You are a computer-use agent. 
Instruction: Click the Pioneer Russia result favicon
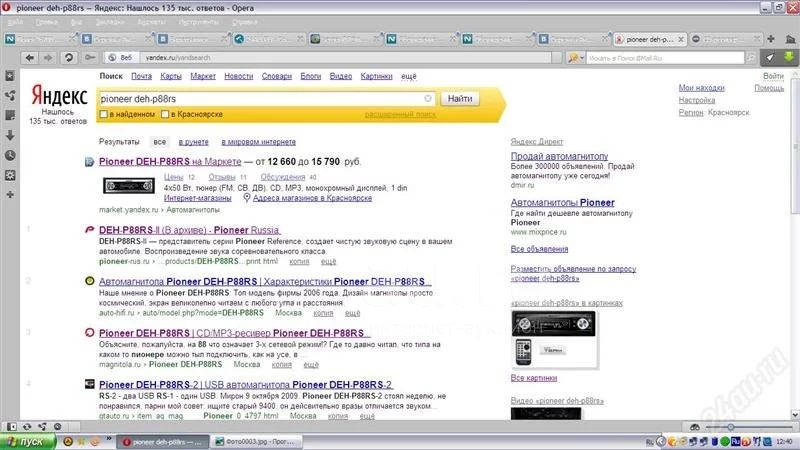[89, 230]
